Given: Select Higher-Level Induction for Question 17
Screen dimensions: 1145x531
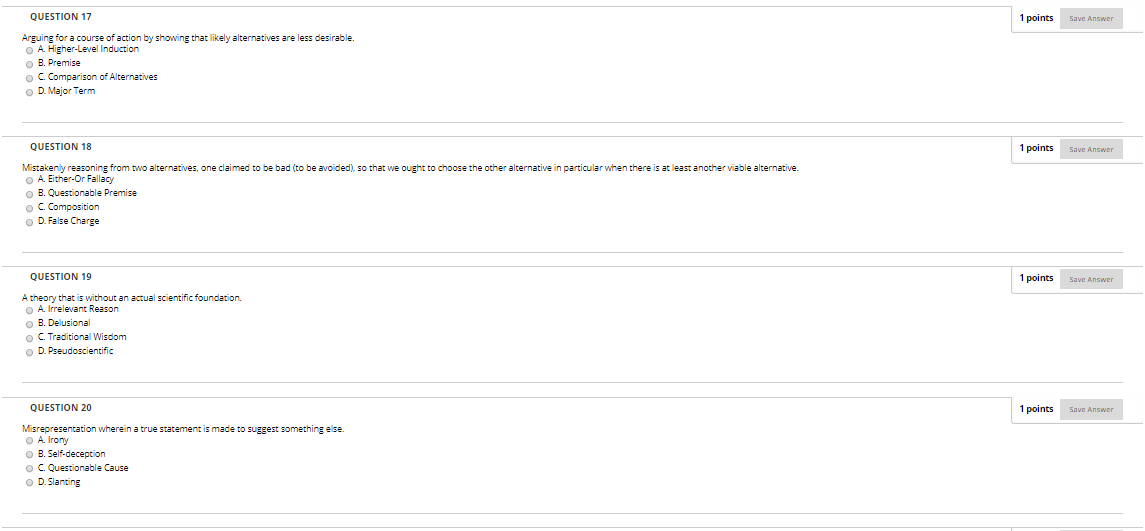Looking at the screenshot, I should (29, 50).
